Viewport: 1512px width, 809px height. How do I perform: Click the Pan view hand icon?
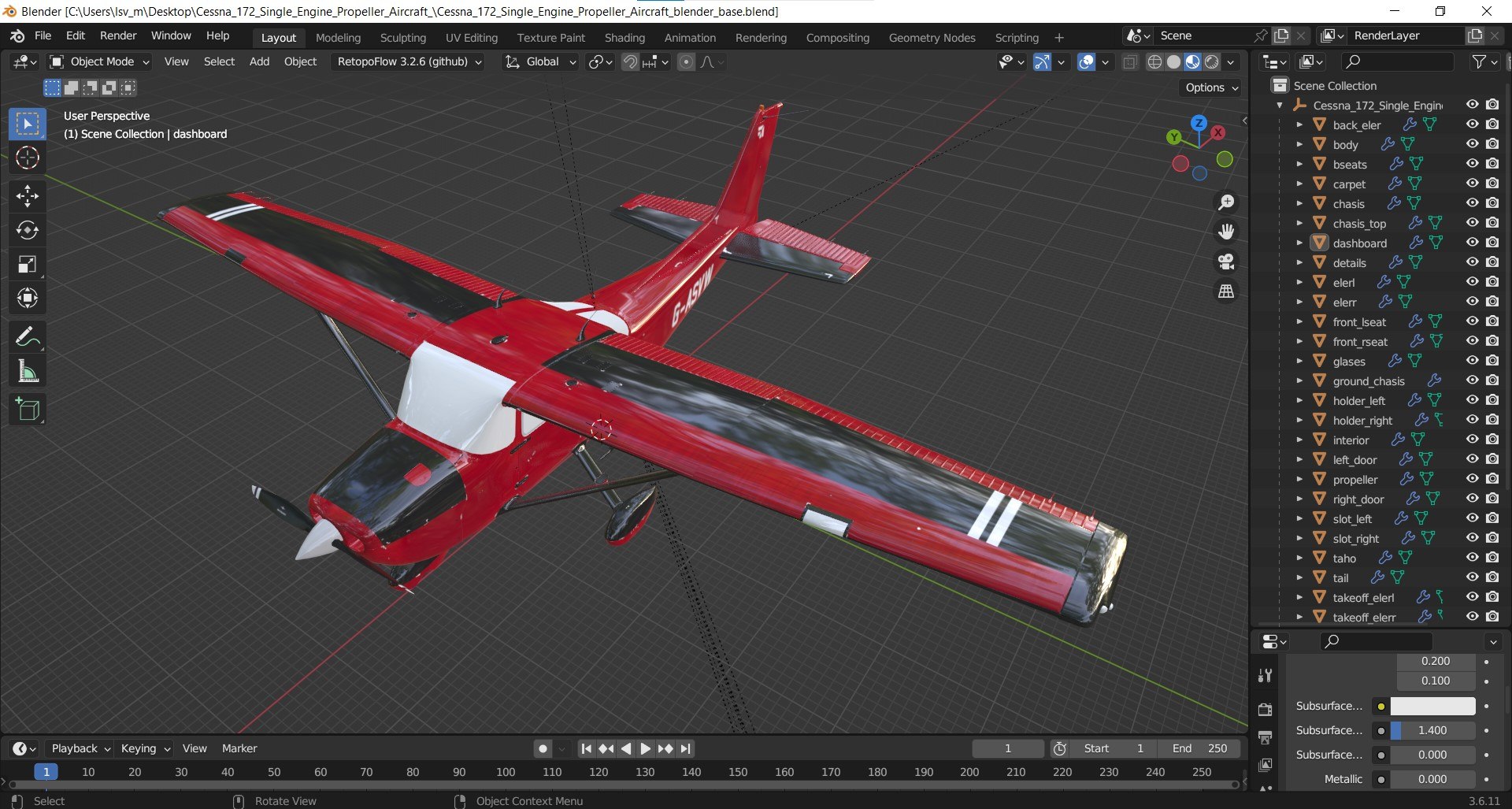click(x=1226, y=232)
